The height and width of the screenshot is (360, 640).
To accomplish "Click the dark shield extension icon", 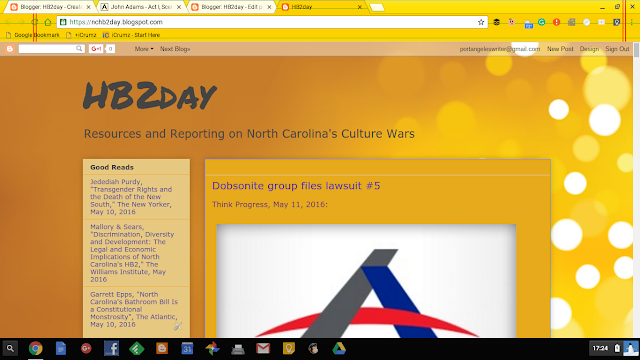I will point(617,22).
